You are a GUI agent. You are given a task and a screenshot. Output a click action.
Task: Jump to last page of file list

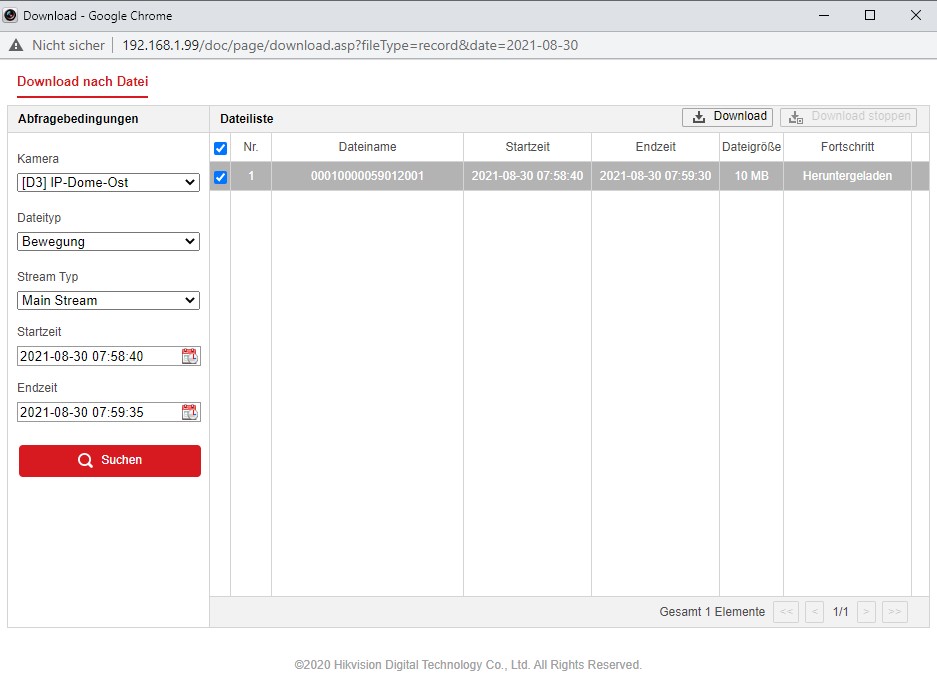(x=895, y=612)
